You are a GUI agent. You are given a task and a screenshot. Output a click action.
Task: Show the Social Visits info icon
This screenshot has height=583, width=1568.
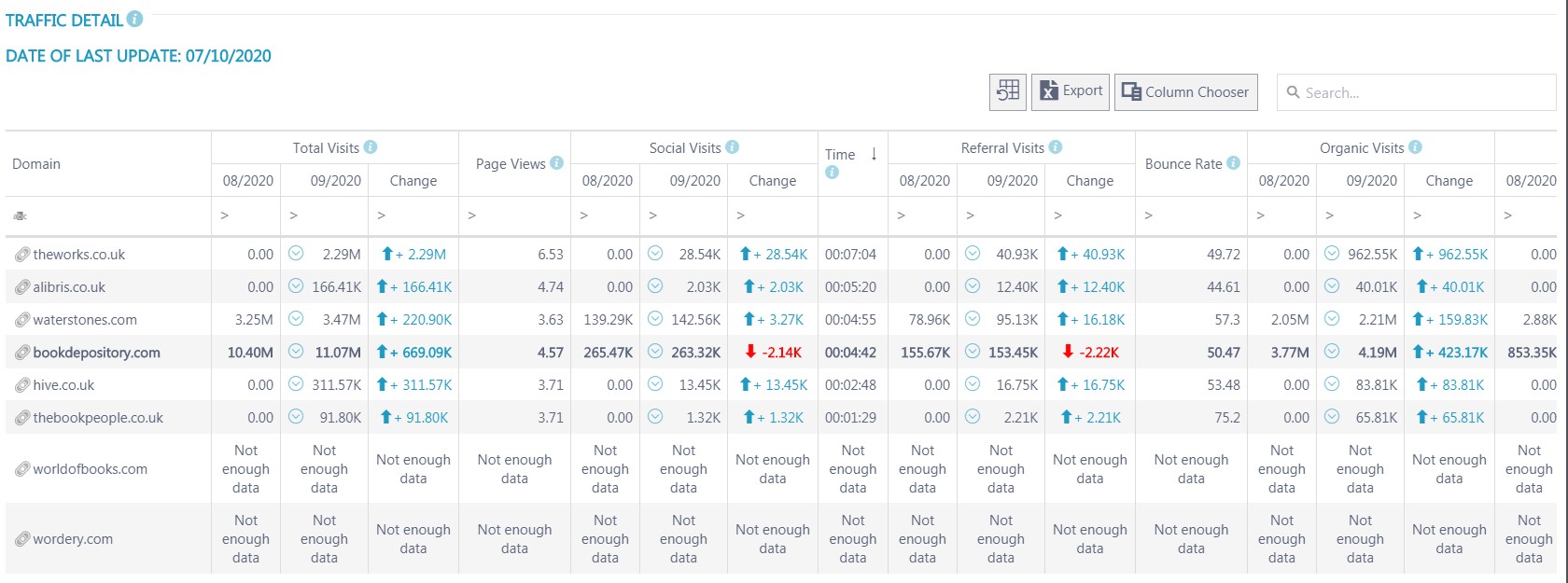tap(733, 147)
